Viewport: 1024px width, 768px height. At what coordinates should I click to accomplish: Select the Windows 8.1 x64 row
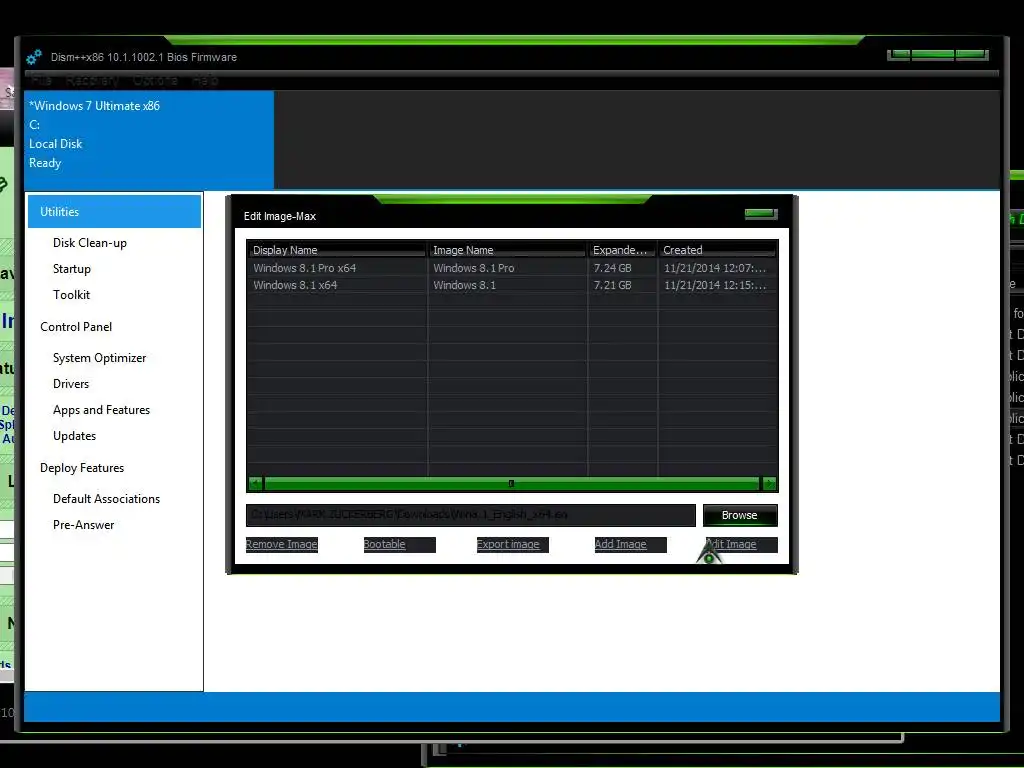pos(512,285)
